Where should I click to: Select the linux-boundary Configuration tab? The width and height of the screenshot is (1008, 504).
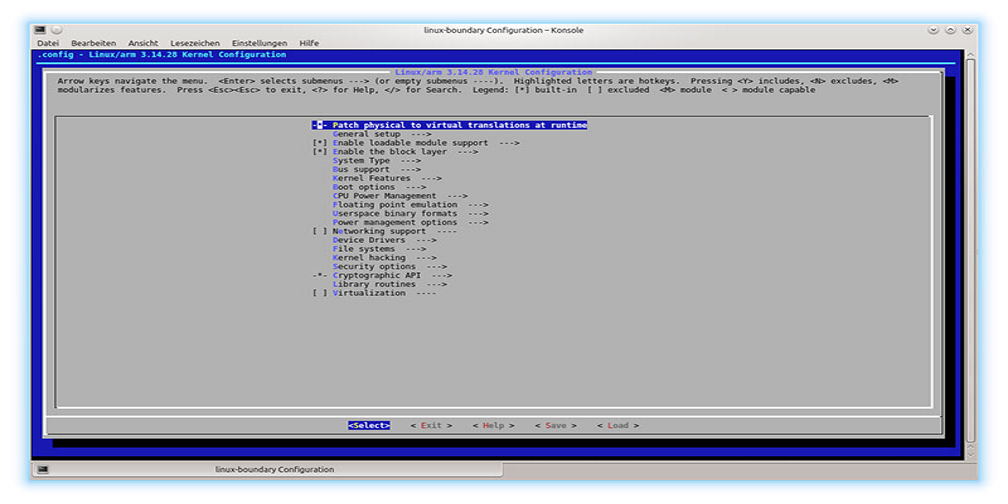coord(274,469)
